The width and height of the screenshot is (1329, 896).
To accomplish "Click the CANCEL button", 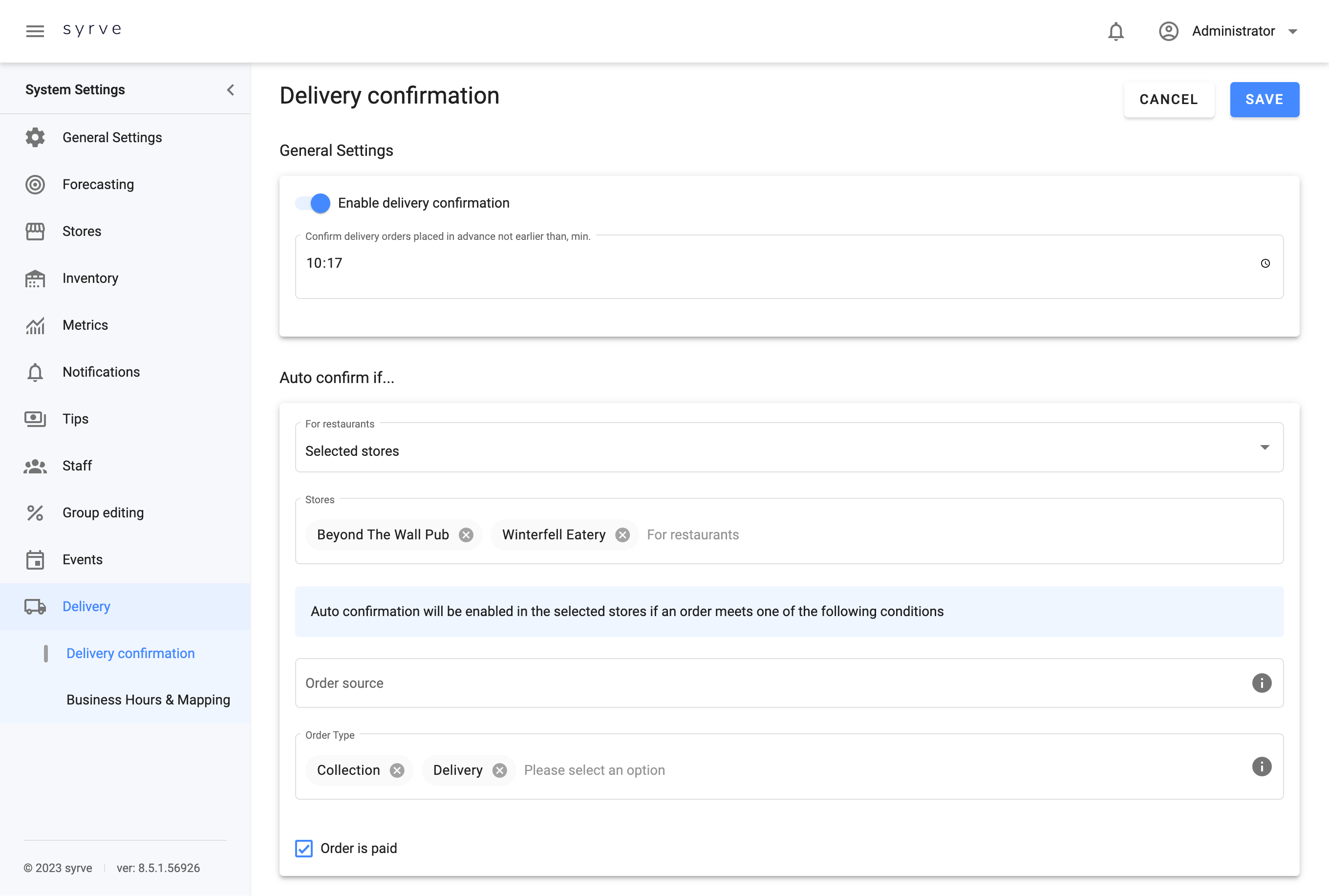I will 1168,100.
